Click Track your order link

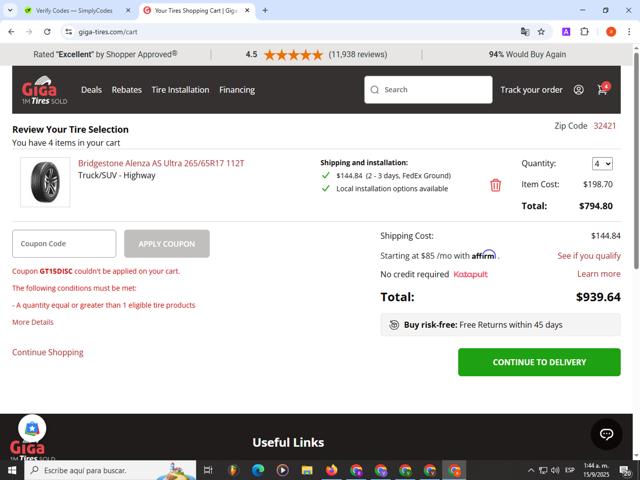pyautogui.click(x=531, y=90)
